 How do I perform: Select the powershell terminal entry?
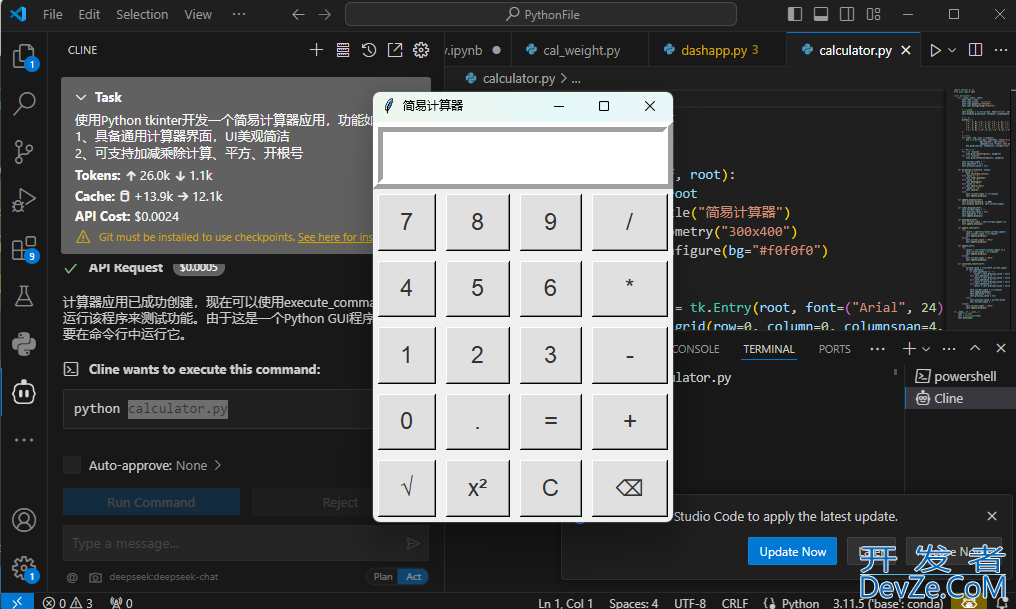960,376
